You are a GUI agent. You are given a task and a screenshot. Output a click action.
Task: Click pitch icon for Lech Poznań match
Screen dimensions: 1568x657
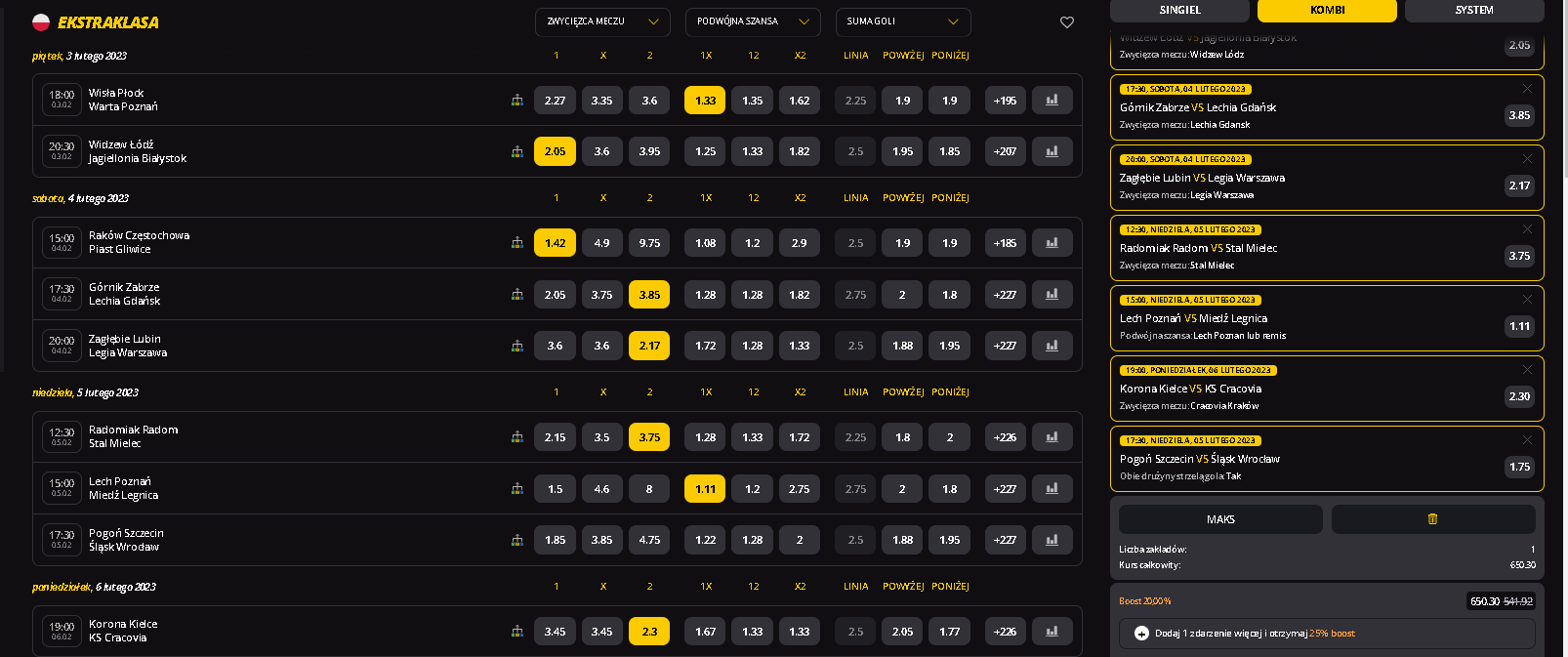[x=517, y=489]
